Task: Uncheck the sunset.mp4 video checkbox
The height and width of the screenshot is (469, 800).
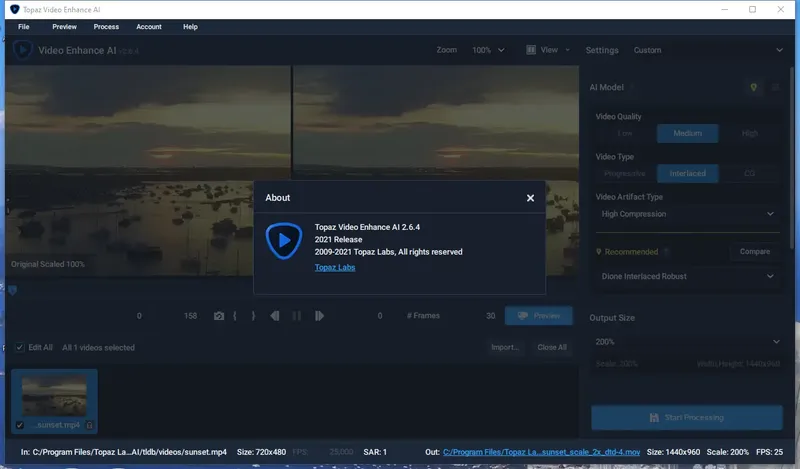Action: [x=19, y=425]
